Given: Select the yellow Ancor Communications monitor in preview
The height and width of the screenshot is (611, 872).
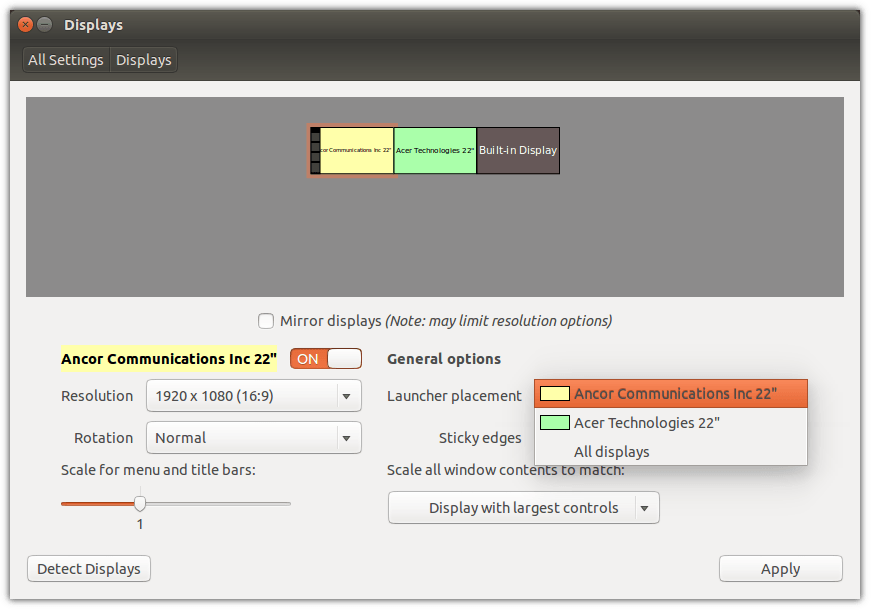Looking at the screenshot, I should click(356, 151).
